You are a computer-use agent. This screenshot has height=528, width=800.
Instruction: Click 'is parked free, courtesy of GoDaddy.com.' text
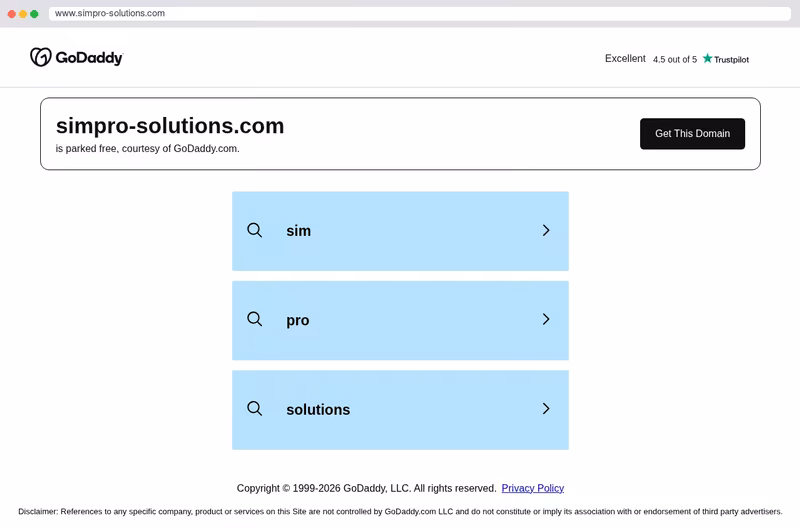click(147, 148)
